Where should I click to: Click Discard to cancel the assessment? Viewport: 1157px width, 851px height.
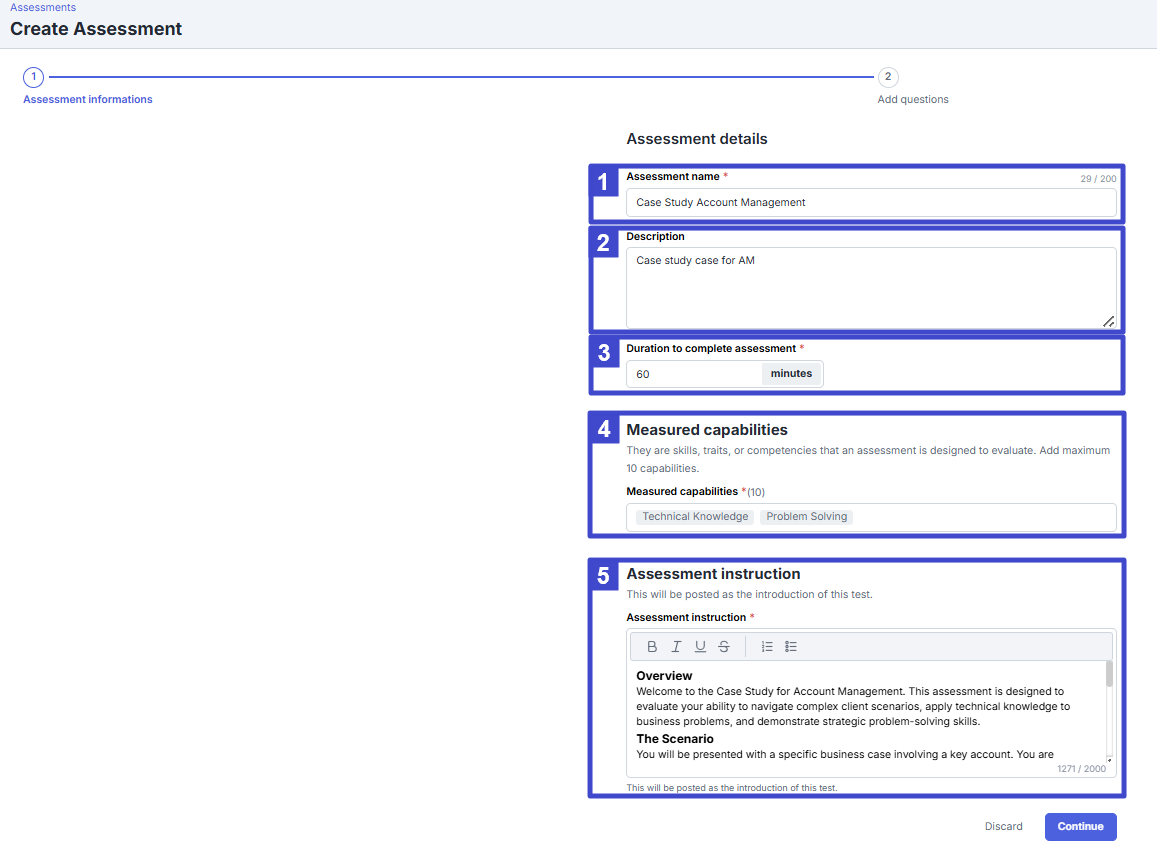pos(1003,827)
